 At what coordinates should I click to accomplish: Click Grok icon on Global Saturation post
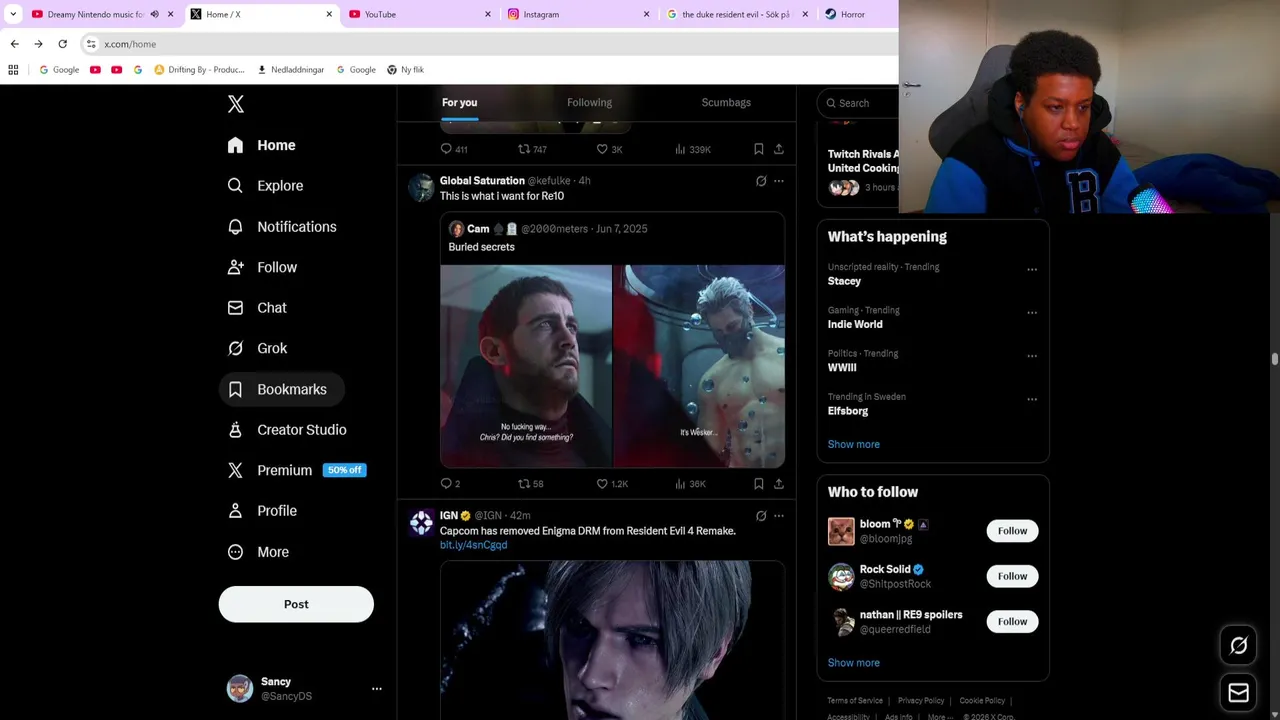(x=761, y=181)
